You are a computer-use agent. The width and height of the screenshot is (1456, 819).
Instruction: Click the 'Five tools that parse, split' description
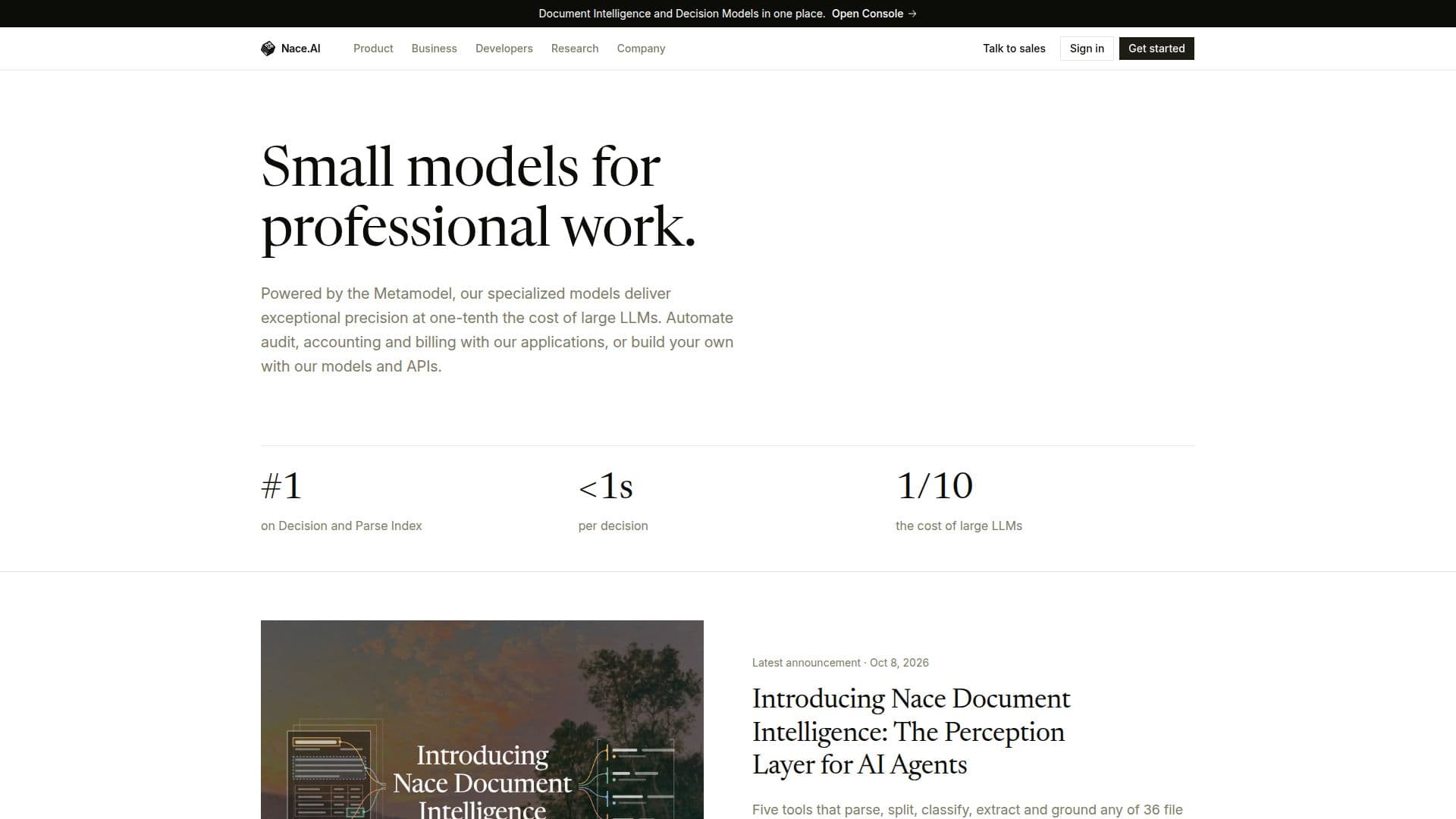[x=968, y=810]
